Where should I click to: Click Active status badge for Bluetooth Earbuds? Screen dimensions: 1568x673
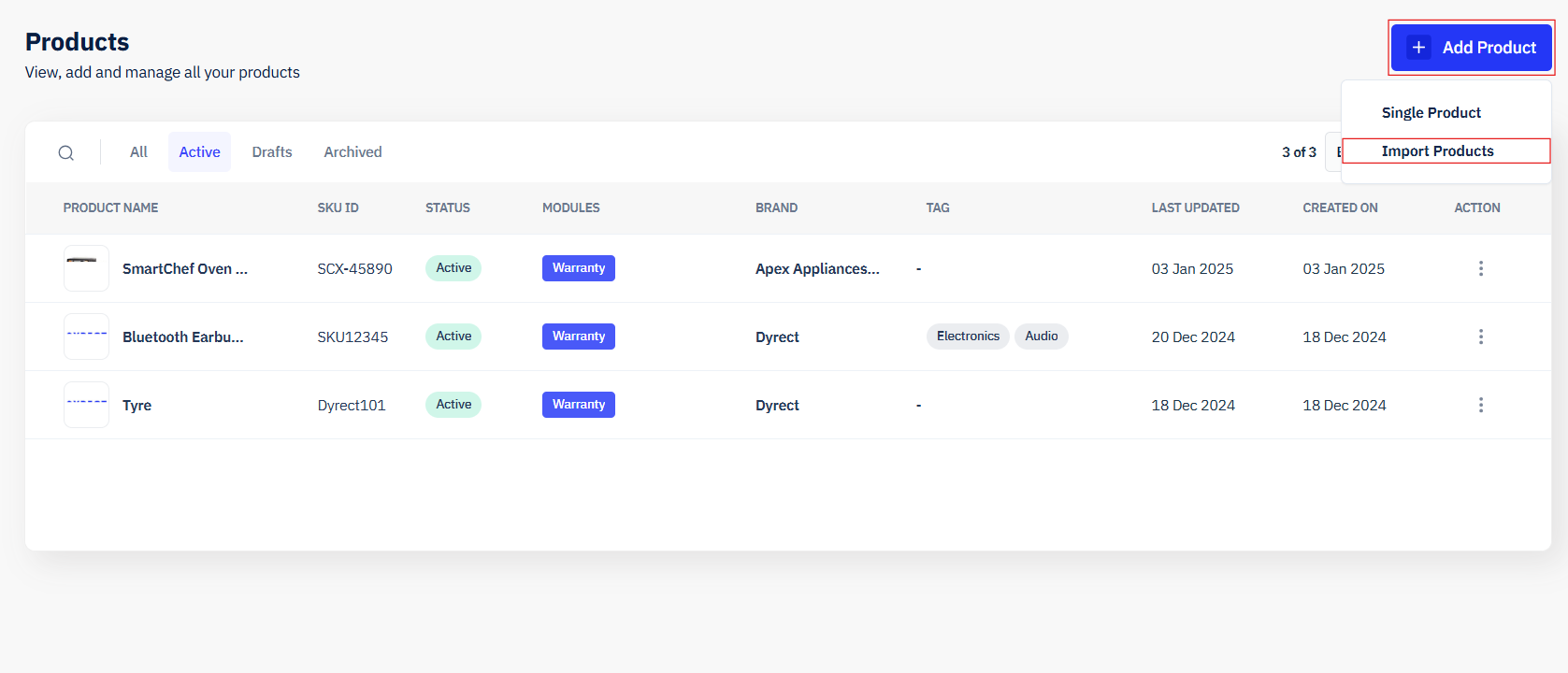(453, 336)
